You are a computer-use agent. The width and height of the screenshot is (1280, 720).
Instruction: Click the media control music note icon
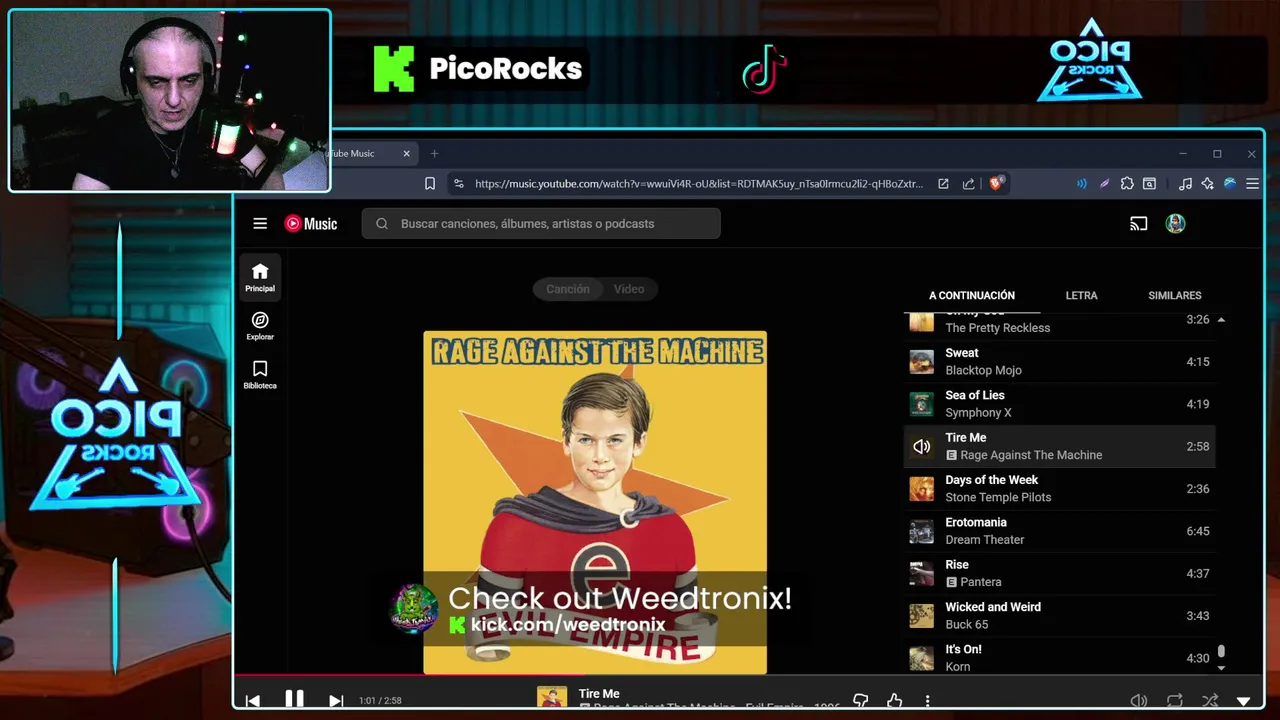(1185, 184)
